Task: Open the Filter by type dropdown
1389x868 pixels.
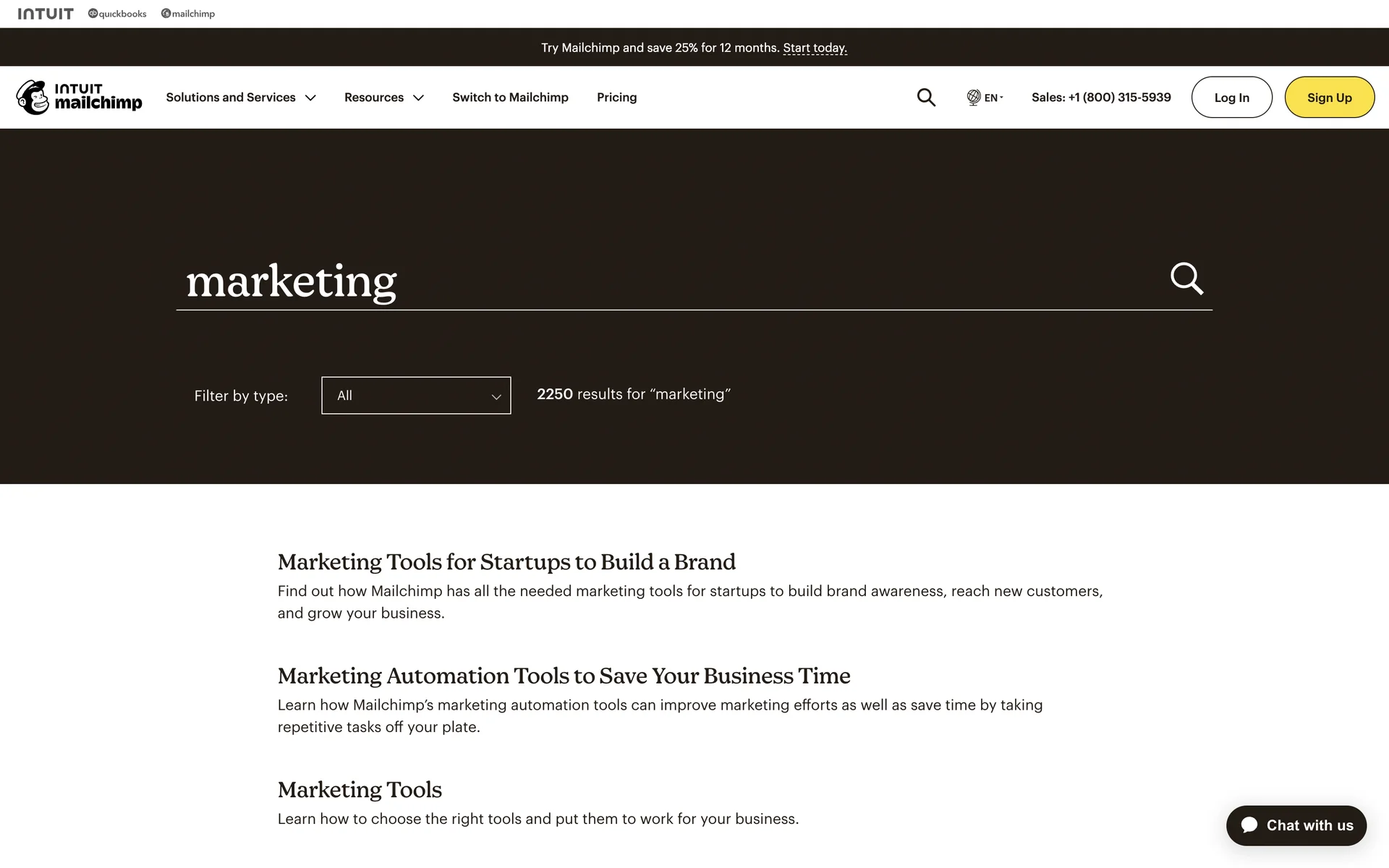Action: click(416, 396)
